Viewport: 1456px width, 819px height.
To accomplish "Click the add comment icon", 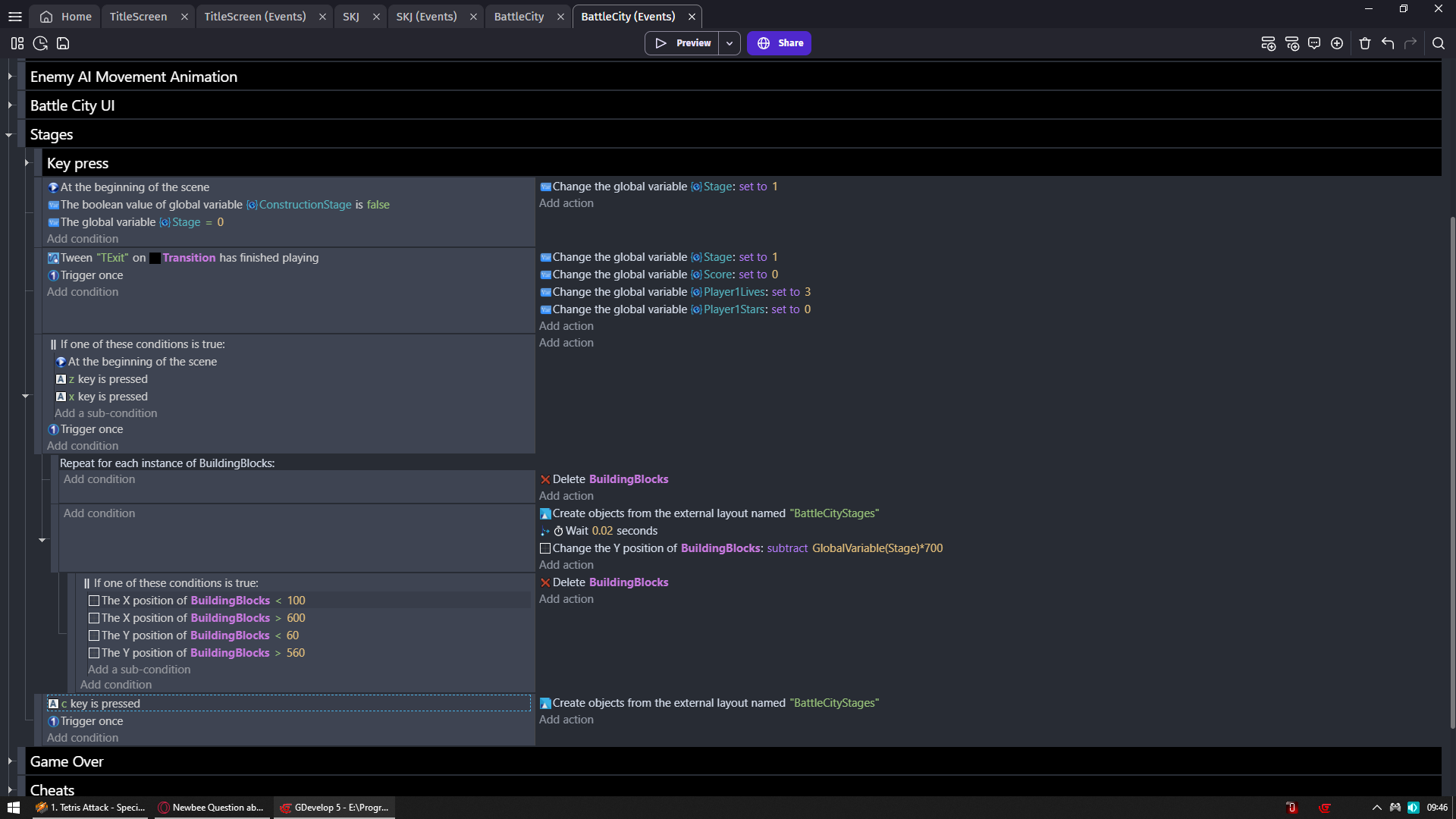I will 1314,43.
